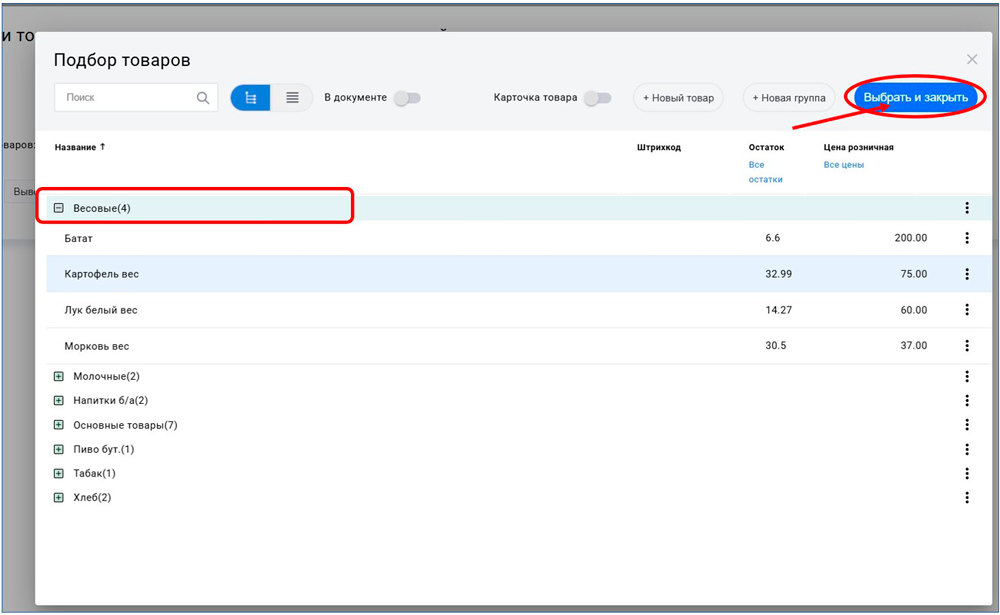Focus the Поиск search field
The image size is (1000, 615).
pos(125,98)
